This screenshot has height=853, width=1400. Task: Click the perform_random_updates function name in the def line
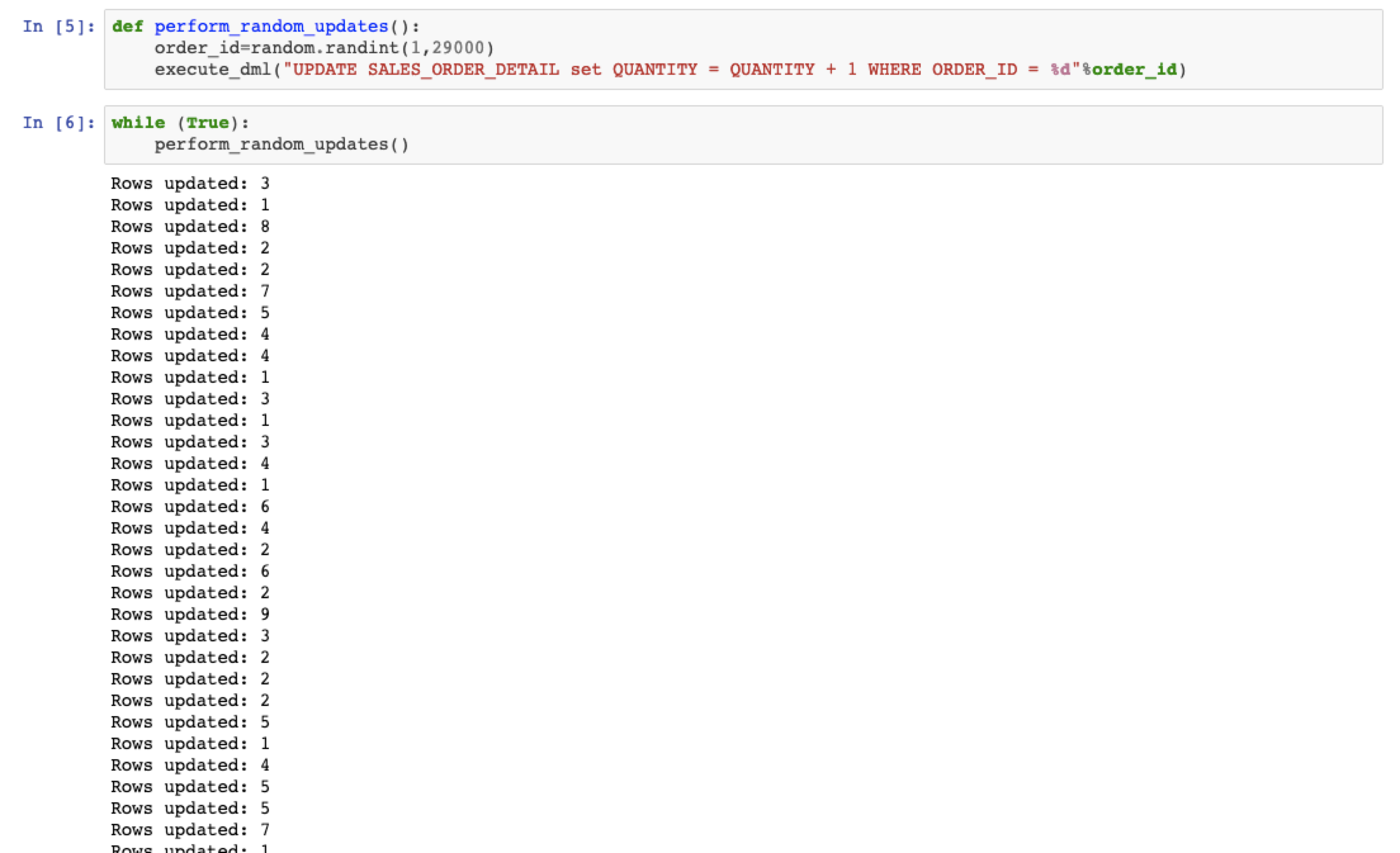tap(271, 27)
